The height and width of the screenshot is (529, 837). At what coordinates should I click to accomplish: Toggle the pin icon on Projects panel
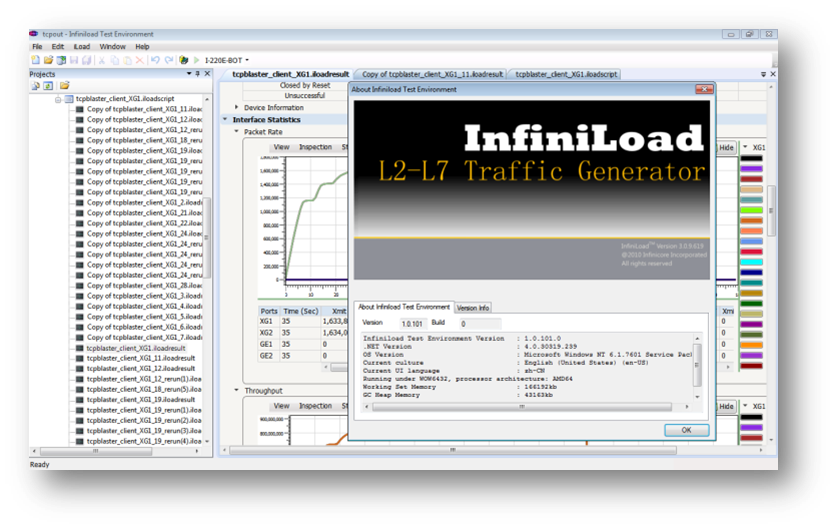click(198, 74)
